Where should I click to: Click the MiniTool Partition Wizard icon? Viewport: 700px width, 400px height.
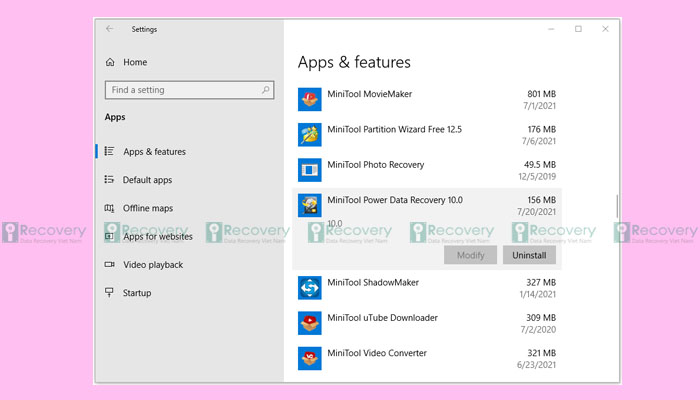click(309, 134)
